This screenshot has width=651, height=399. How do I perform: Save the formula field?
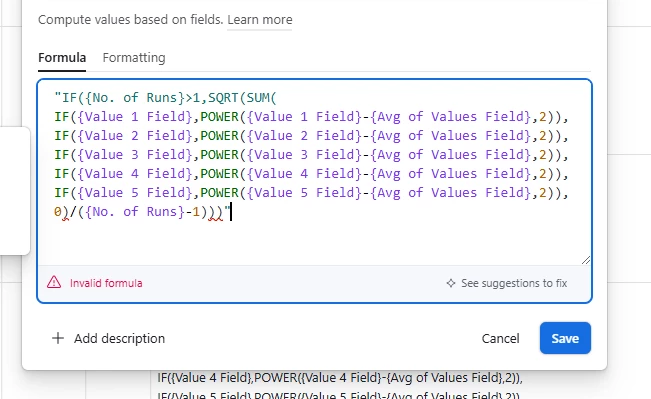[x=565, y=338]
